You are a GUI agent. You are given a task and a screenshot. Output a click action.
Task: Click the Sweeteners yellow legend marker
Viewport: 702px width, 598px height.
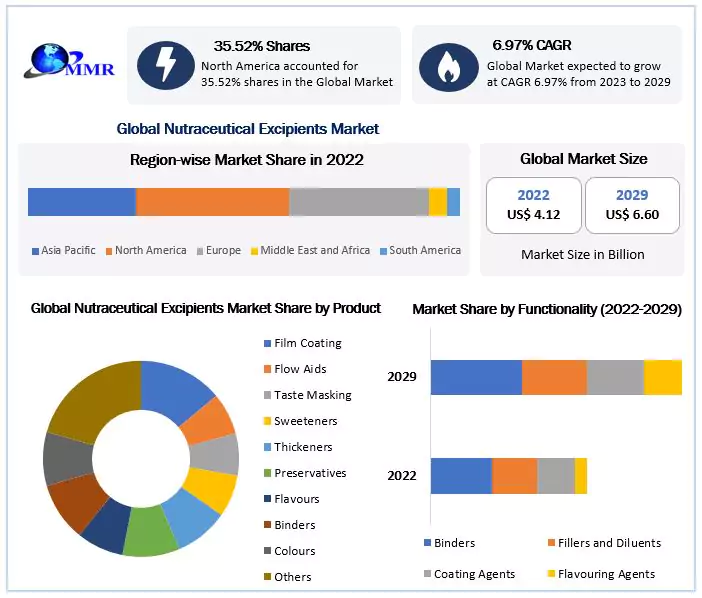tap(266, 421)
